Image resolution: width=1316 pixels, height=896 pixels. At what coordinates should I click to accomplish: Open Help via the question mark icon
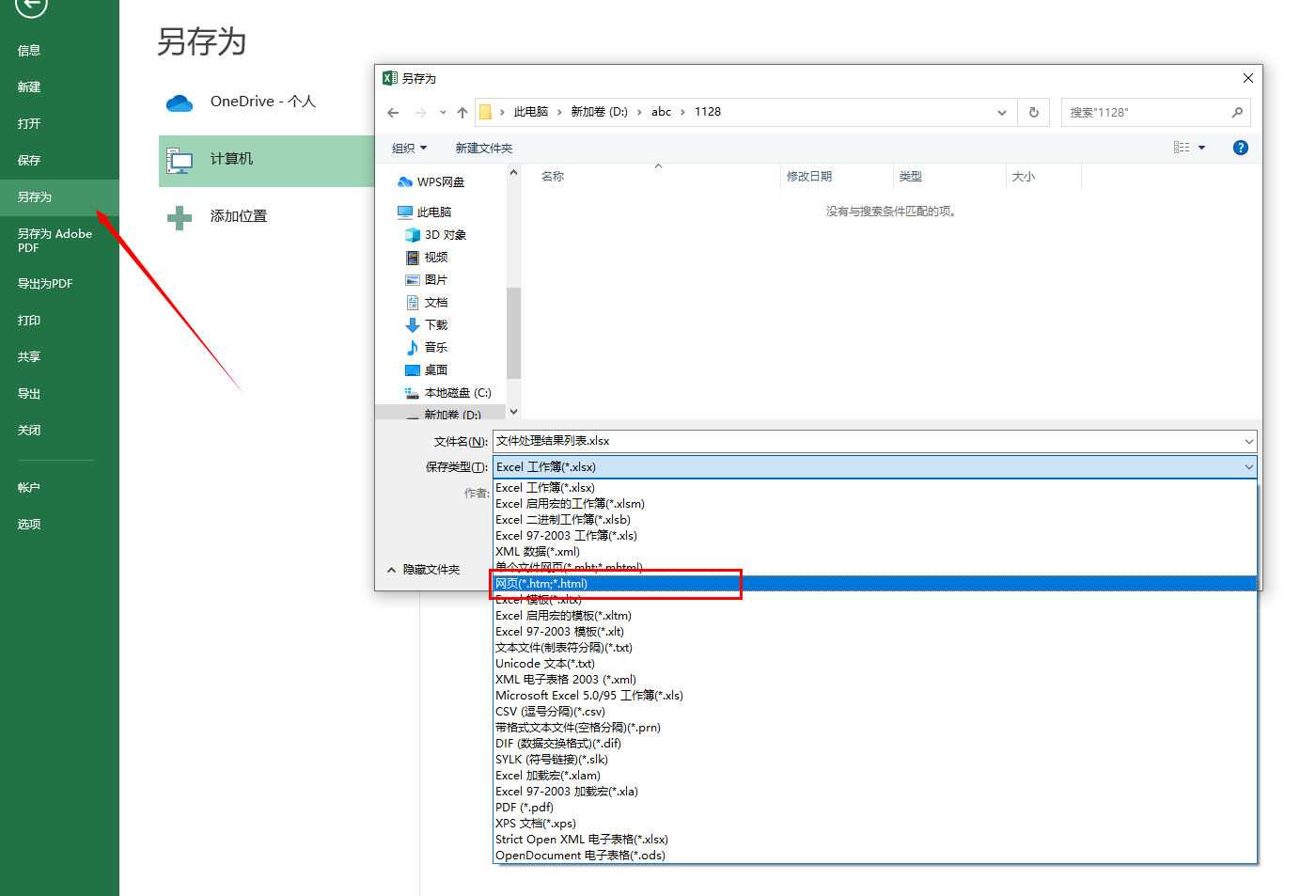pyautogui.click(x=1240, y=148)
